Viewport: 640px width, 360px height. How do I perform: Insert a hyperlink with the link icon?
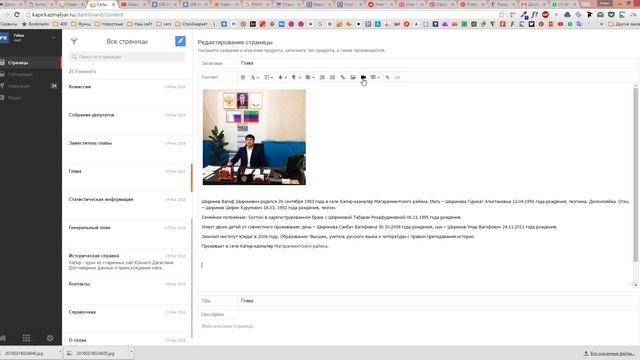pyautogui.click(x=343, y=77)
